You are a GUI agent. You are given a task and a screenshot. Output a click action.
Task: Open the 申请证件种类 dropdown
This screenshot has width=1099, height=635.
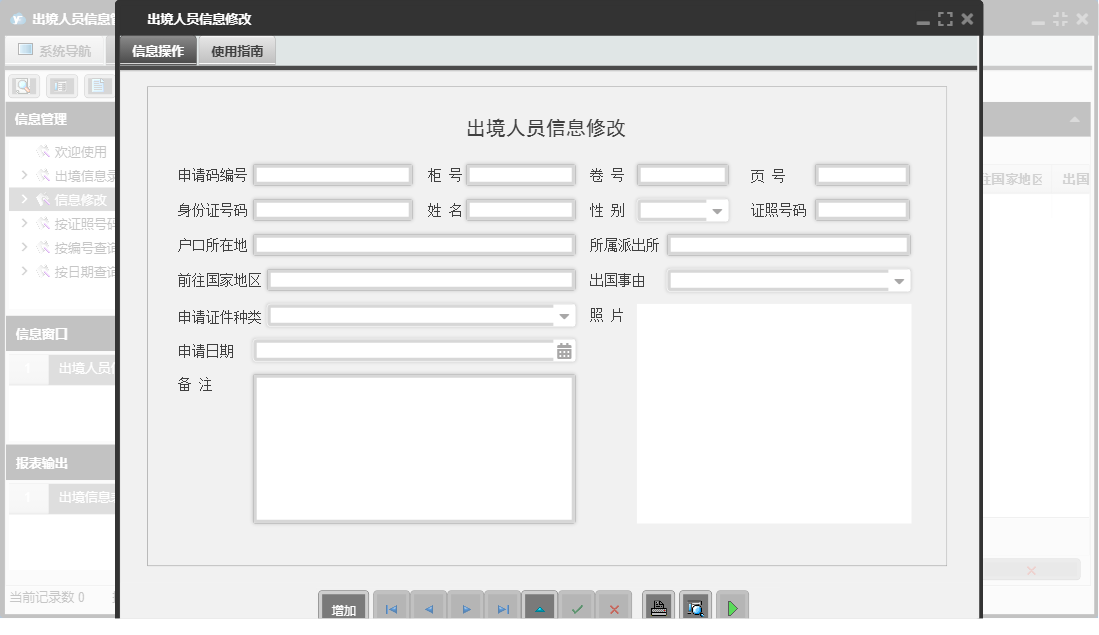click(x=564, y=317)
